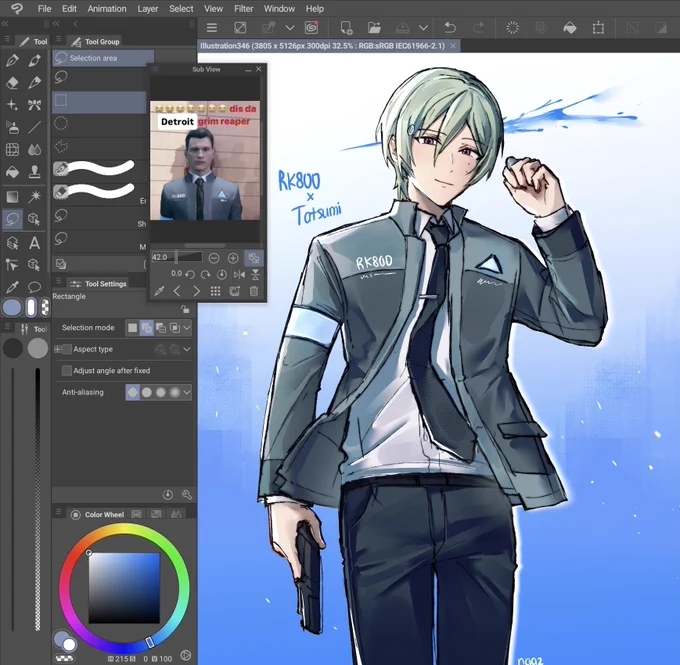Pick the rectangle selection sub tool
This screenshot has height=665, width=680.
pyautogui.click(x=99, y=101)
